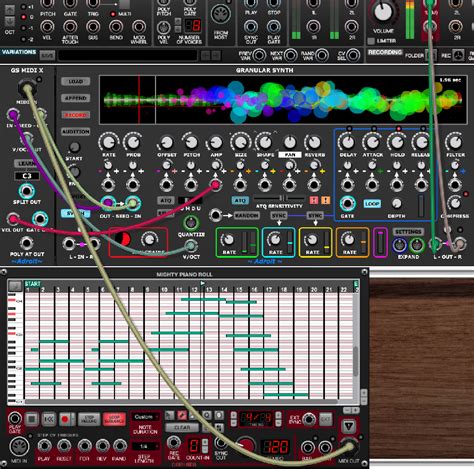Click the piano roll MIDI IN connector
Viewport: 474px width, 469px height.
pyautogui.click(x=19, y=447)
